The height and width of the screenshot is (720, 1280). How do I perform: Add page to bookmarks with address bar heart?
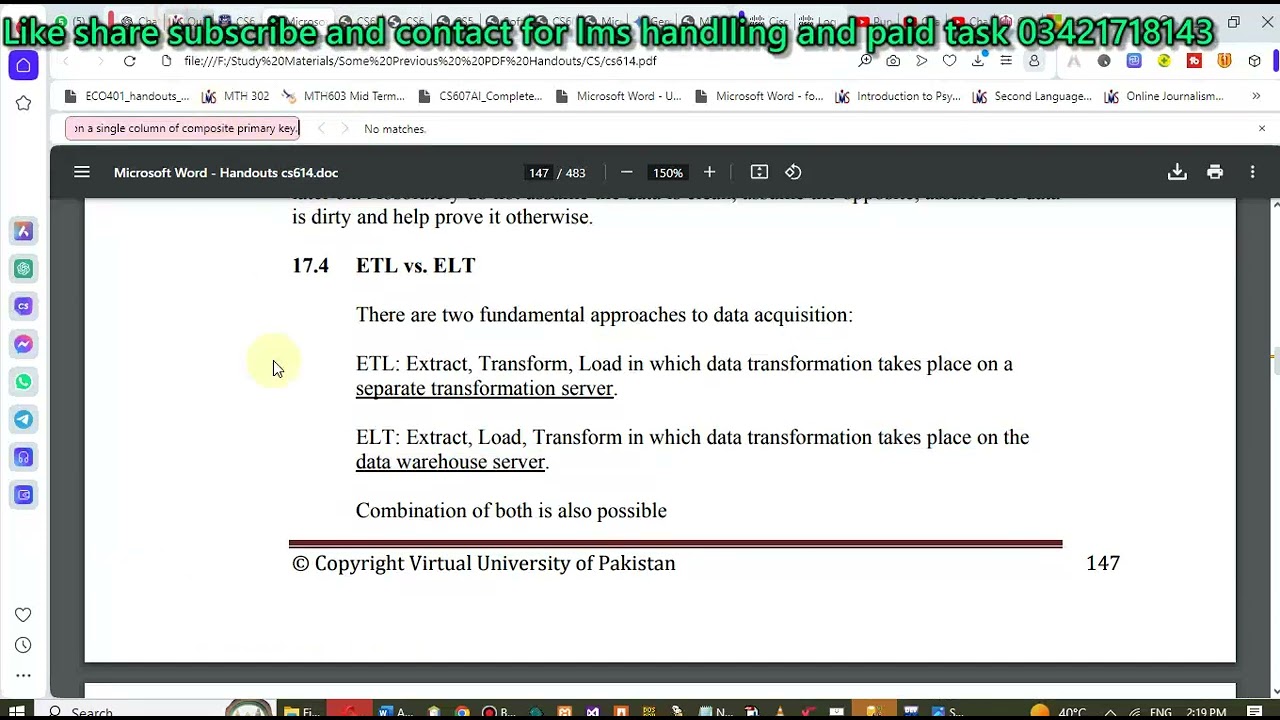[x=949, y=61]
